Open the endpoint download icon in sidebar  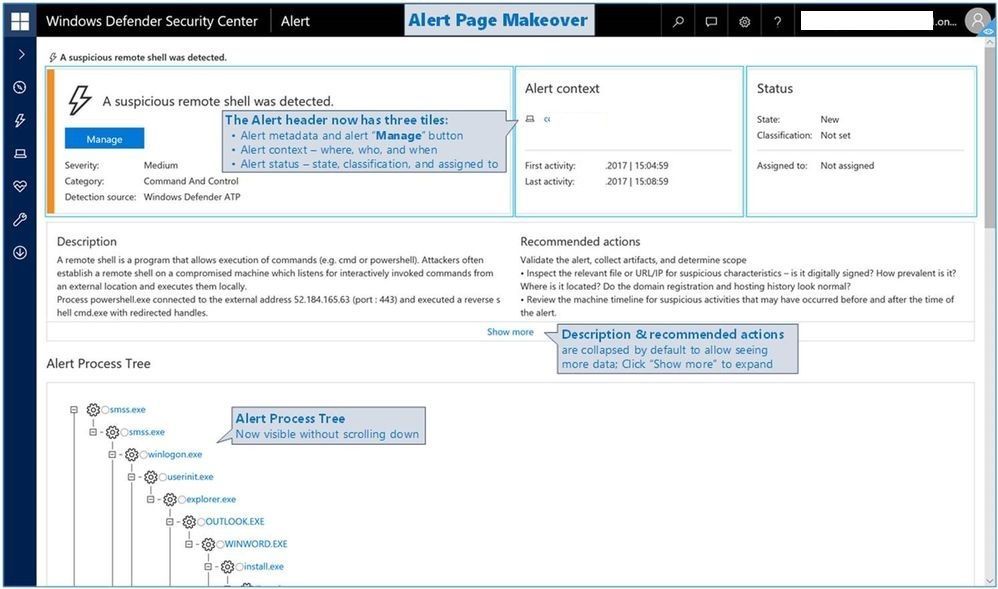click(20, 253)
